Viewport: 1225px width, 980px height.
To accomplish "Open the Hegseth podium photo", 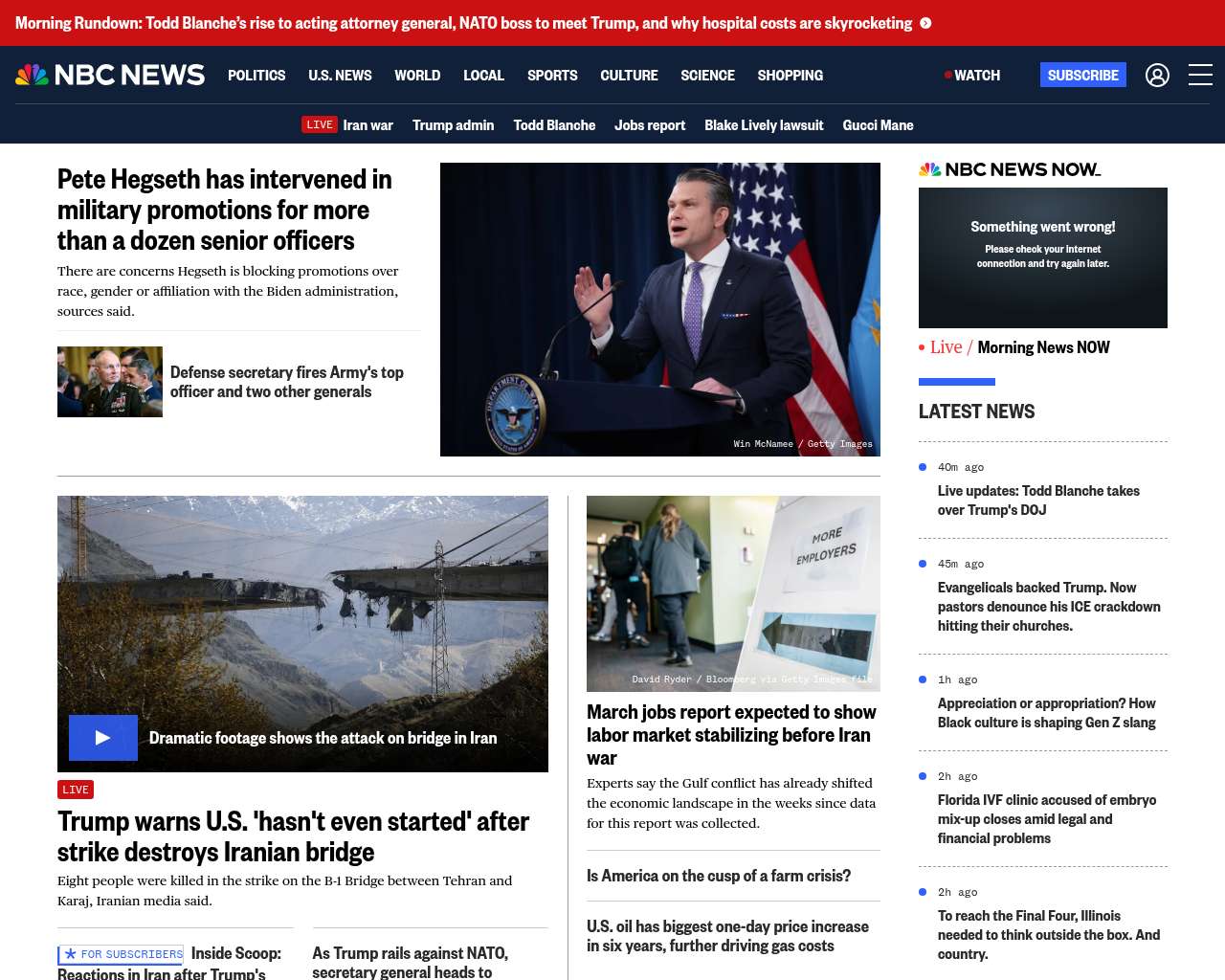I will point(660,309).
